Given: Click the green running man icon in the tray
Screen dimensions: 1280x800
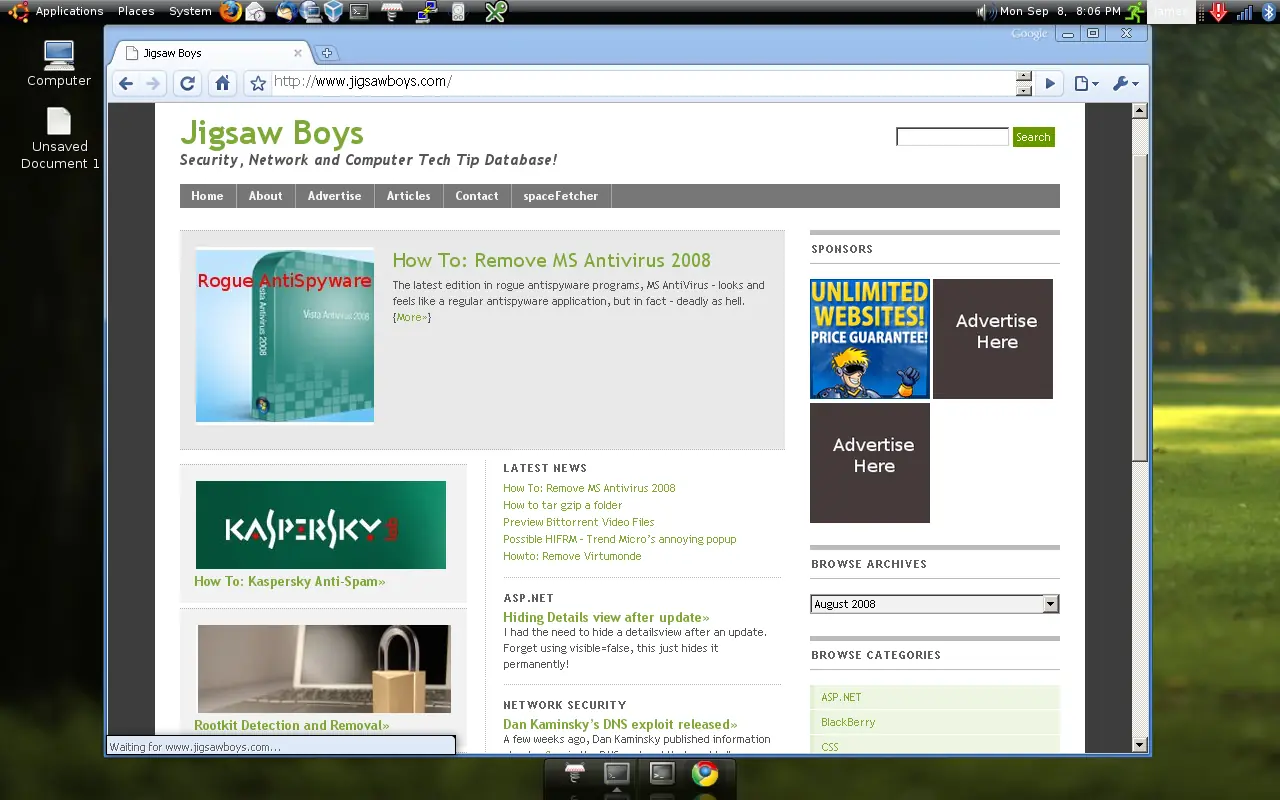Looking at the screenshot, I should pyautogui.click(x=1135, y=12).
